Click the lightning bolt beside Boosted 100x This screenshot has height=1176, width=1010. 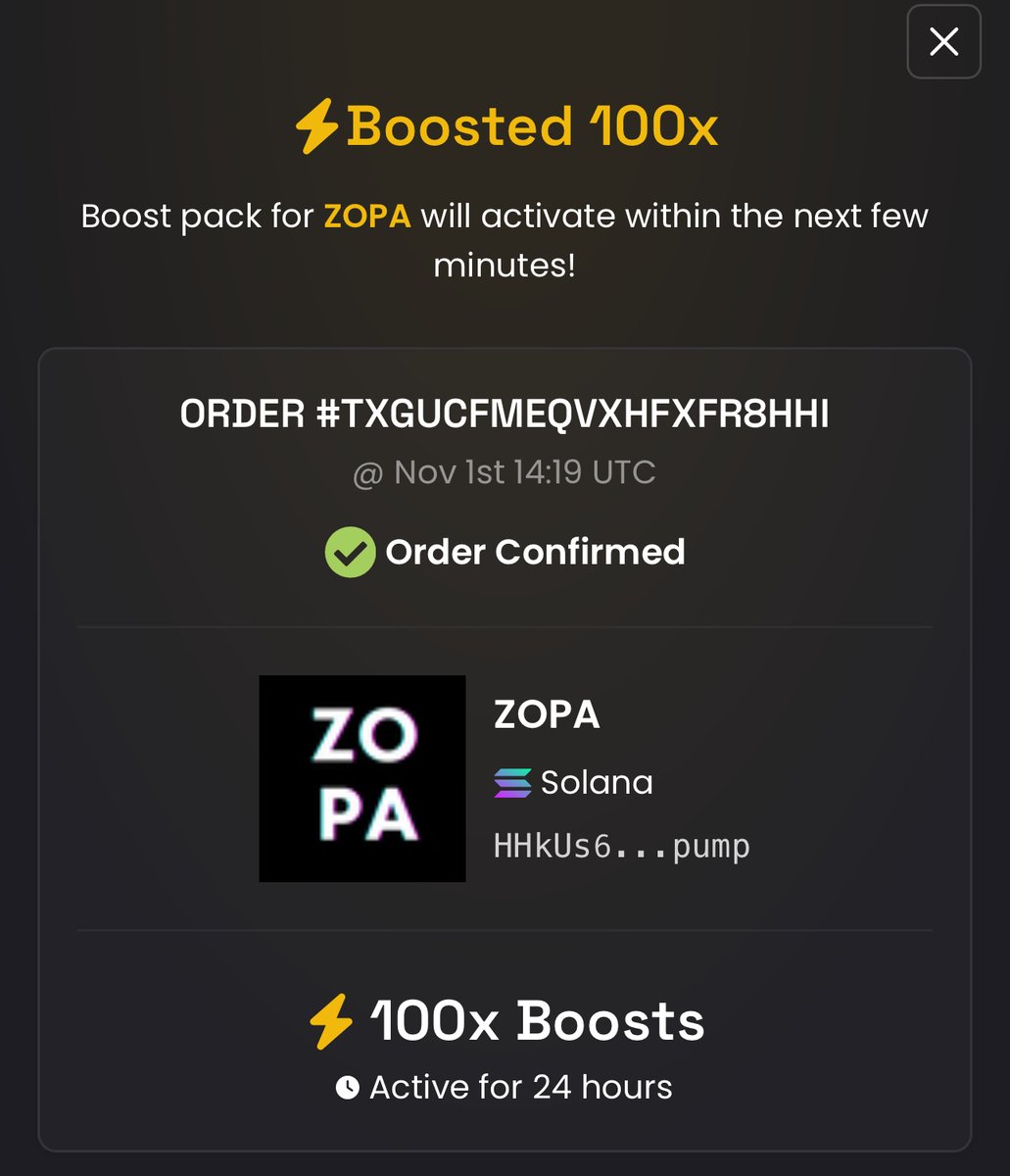tap(316, 127)
